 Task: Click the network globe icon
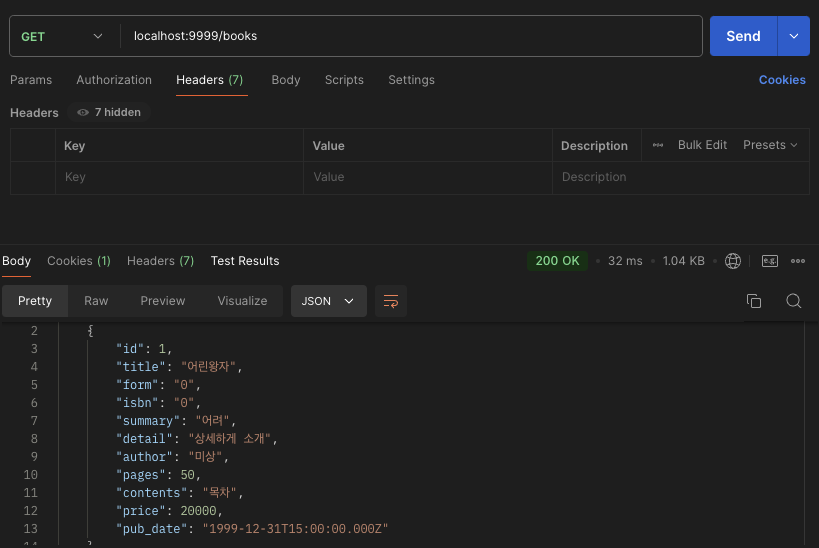(x=733, y=261)
